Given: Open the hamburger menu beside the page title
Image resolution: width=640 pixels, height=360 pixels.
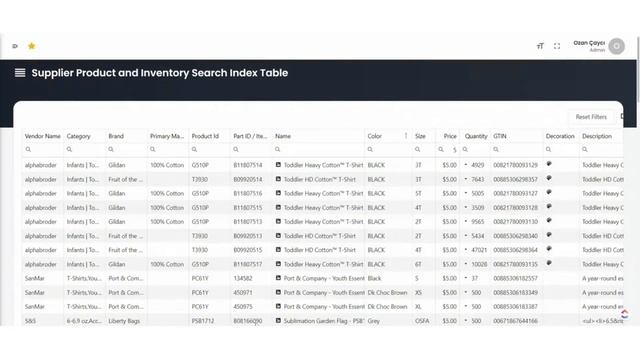Looking at the screenshot, I should [x=20, y=73].
